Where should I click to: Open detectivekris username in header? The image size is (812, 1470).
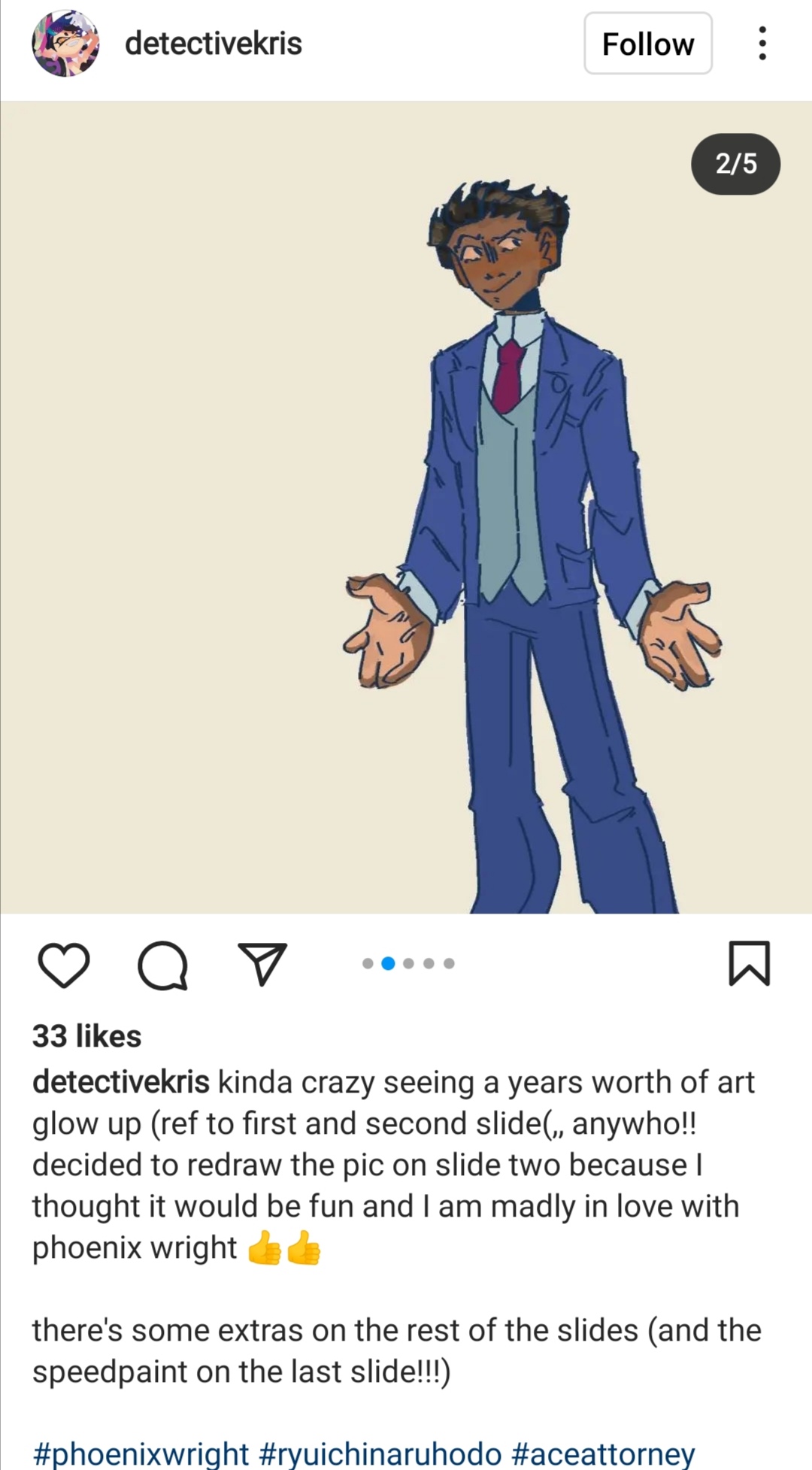coord(214,44)
